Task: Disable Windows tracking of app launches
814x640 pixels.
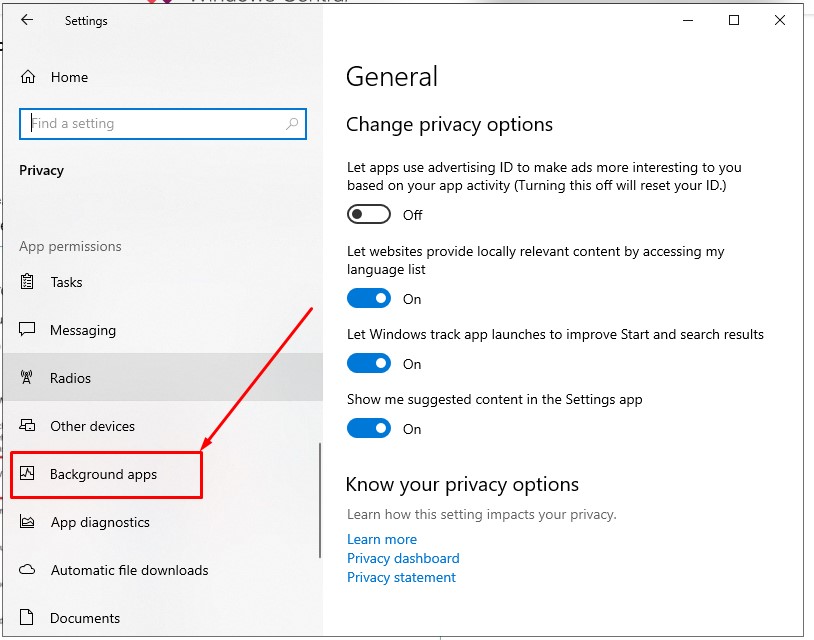Action: 368,363
